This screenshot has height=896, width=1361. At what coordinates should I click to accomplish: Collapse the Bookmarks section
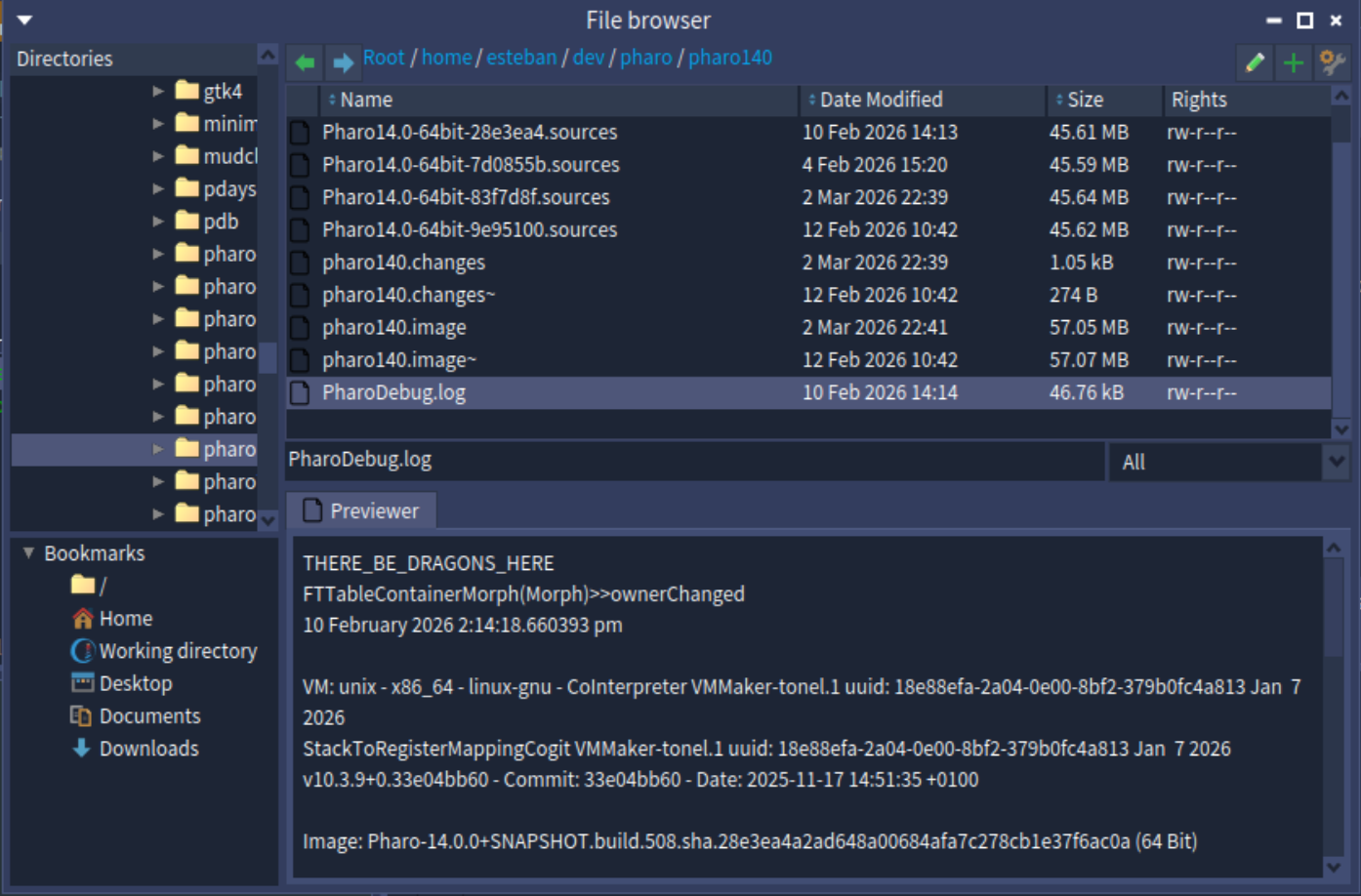pyautogui.click(x=28, y=553)
